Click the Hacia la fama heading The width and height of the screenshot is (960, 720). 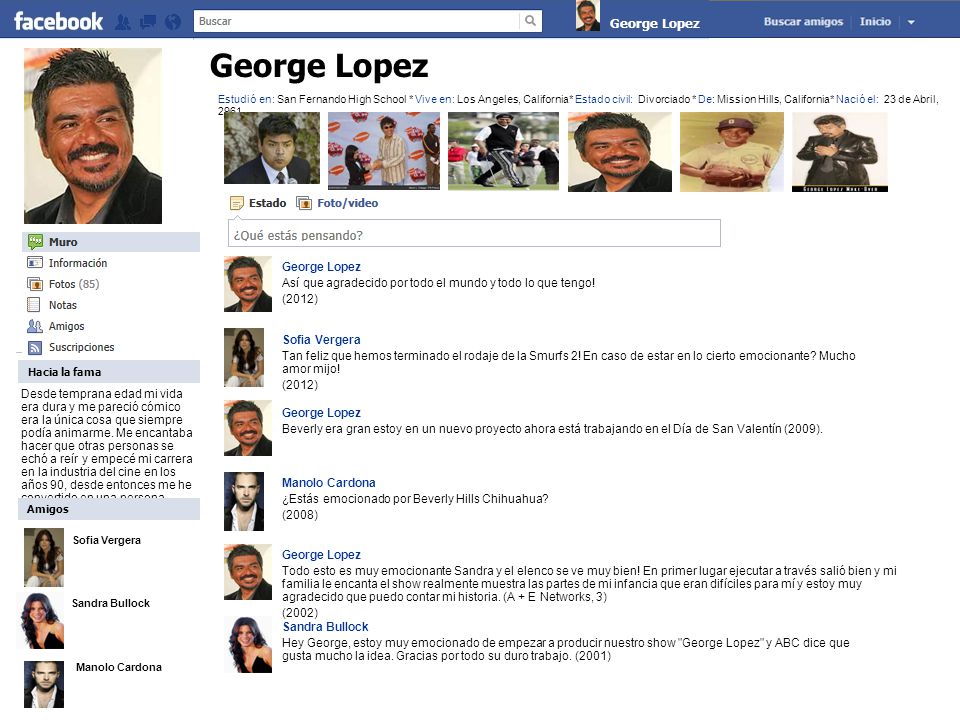coord(64,372)
